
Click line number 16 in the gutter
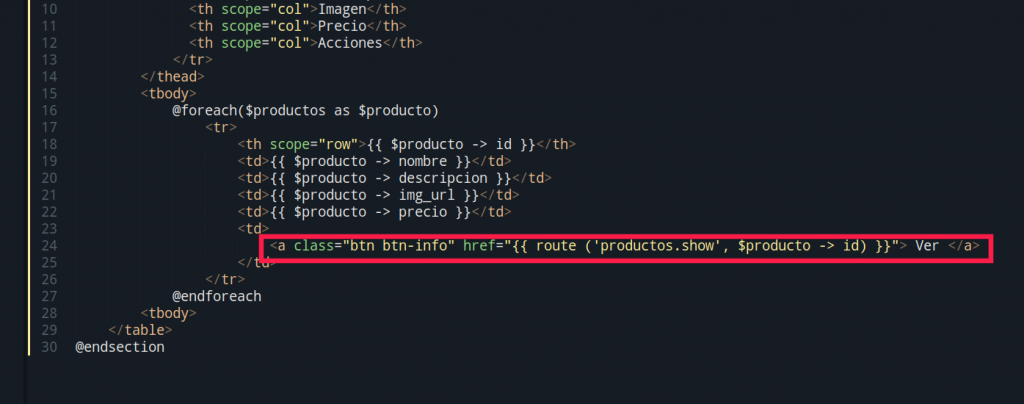pyautogui.click(x=47, y=109)
